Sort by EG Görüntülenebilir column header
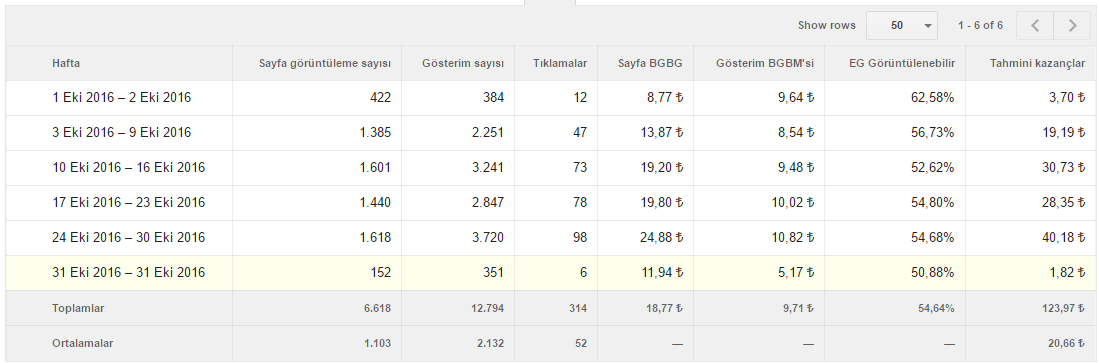This screenshot has height=363, width=1099. point(901,63)
